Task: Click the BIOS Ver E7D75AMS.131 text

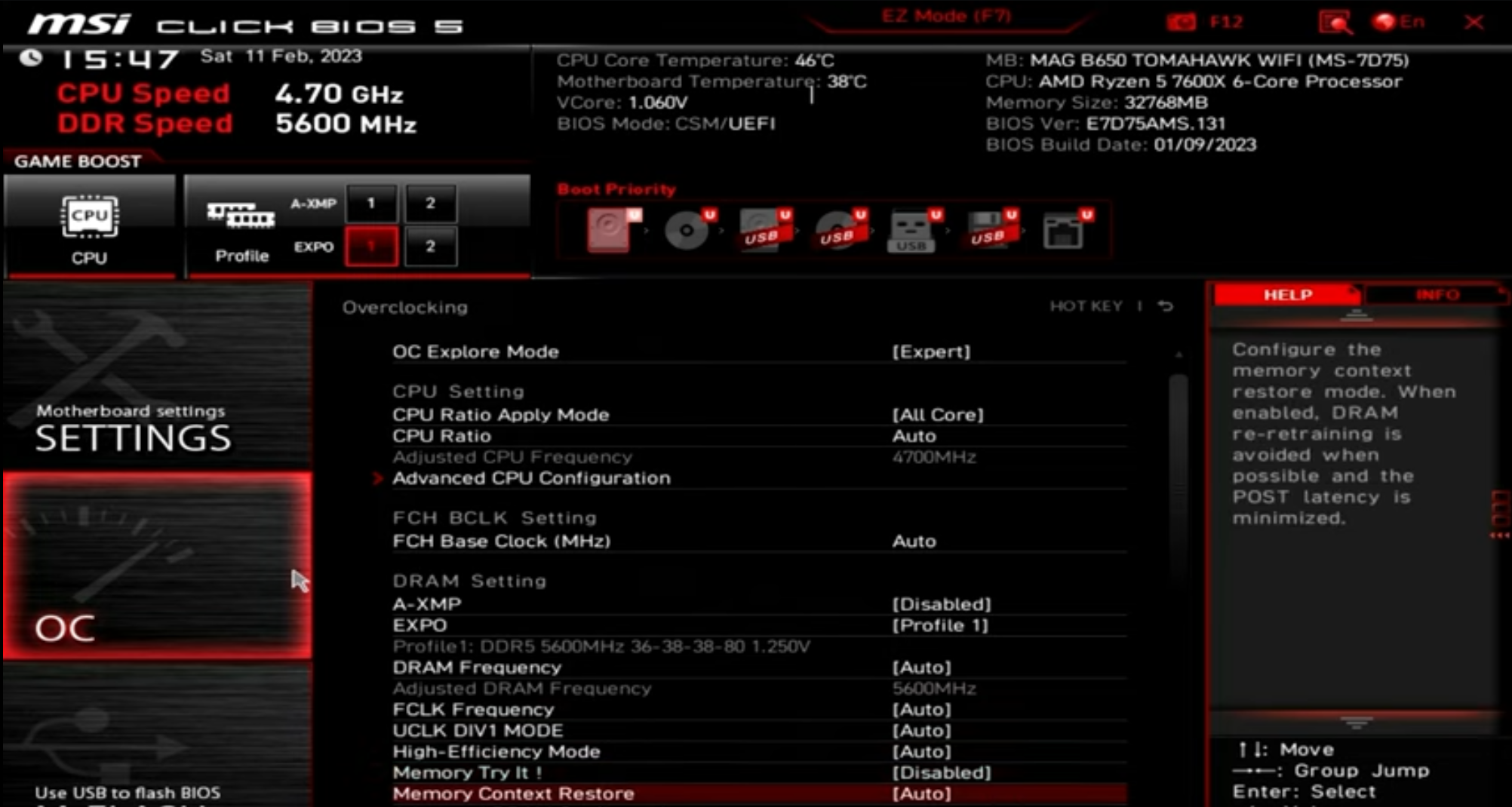Action: (1105, 123)
